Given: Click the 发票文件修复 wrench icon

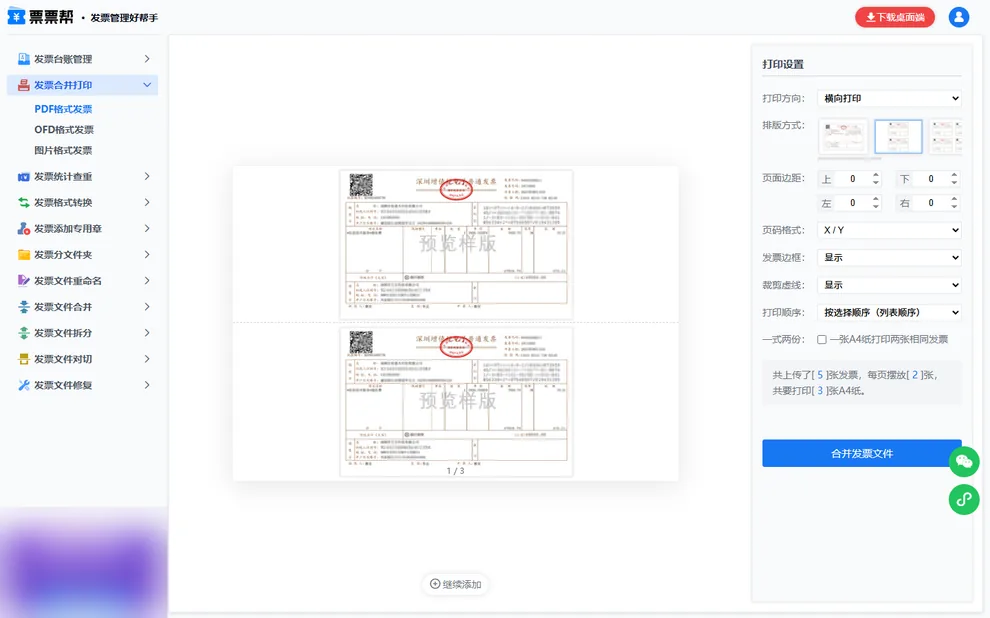Looking at the screenshot, I should coord(24,385).
